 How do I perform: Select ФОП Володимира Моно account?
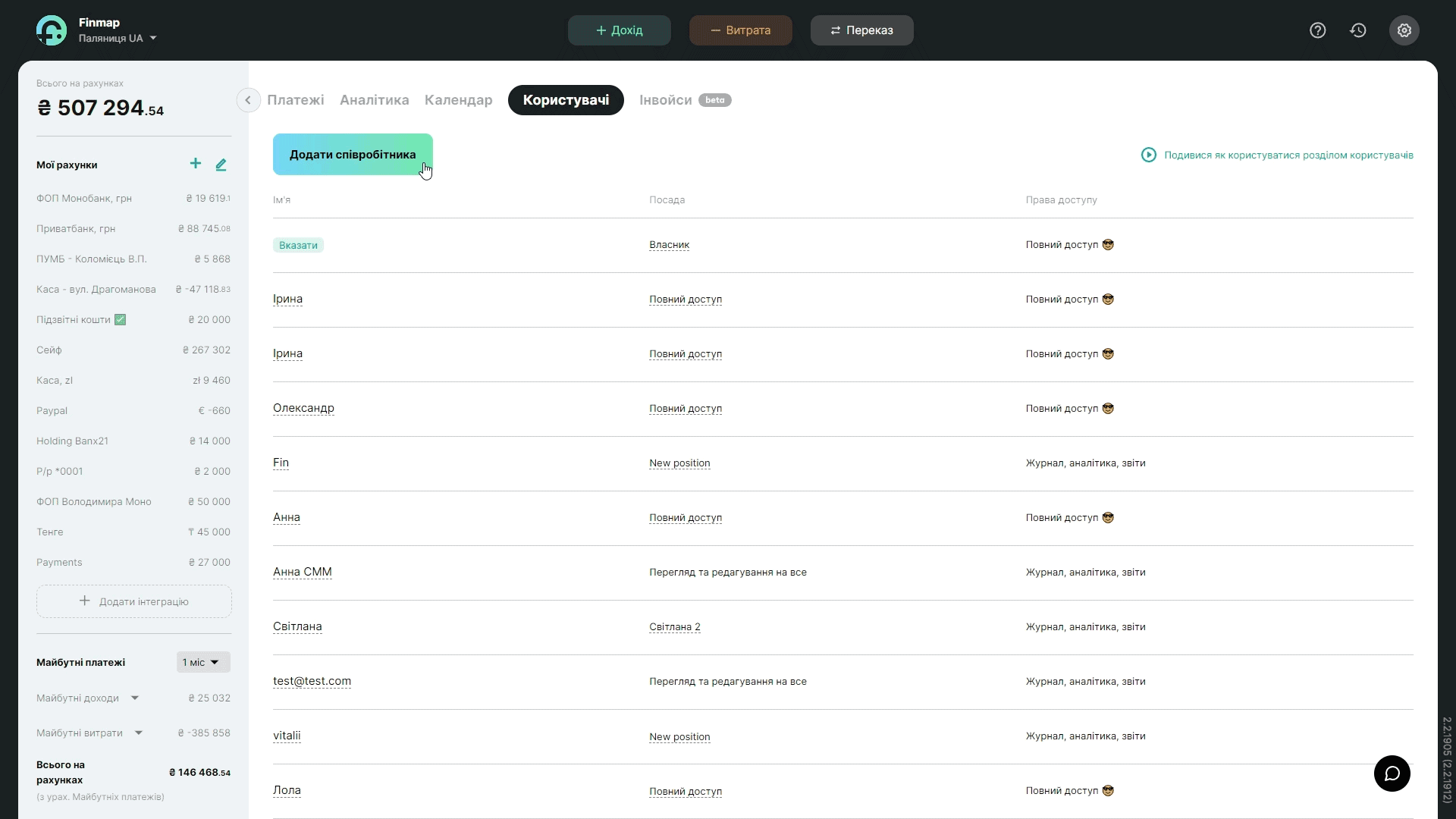pyautogui.click(x=133, y=501)
